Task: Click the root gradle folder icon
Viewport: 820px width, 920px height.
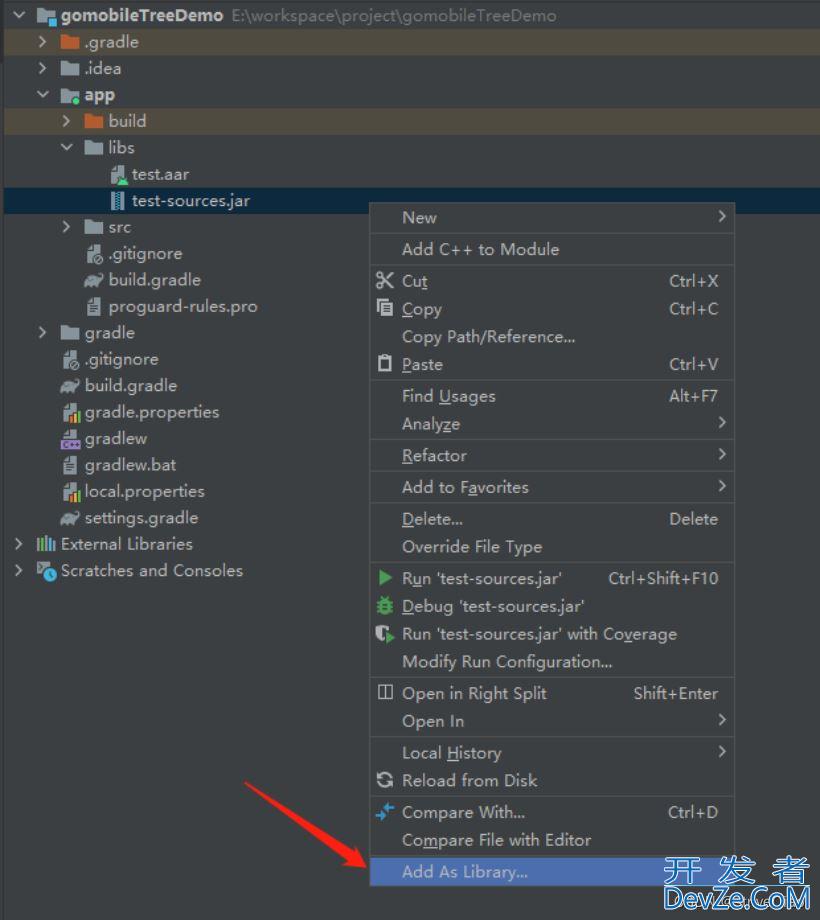Action: pyautogui.click(x=70, y=333)
